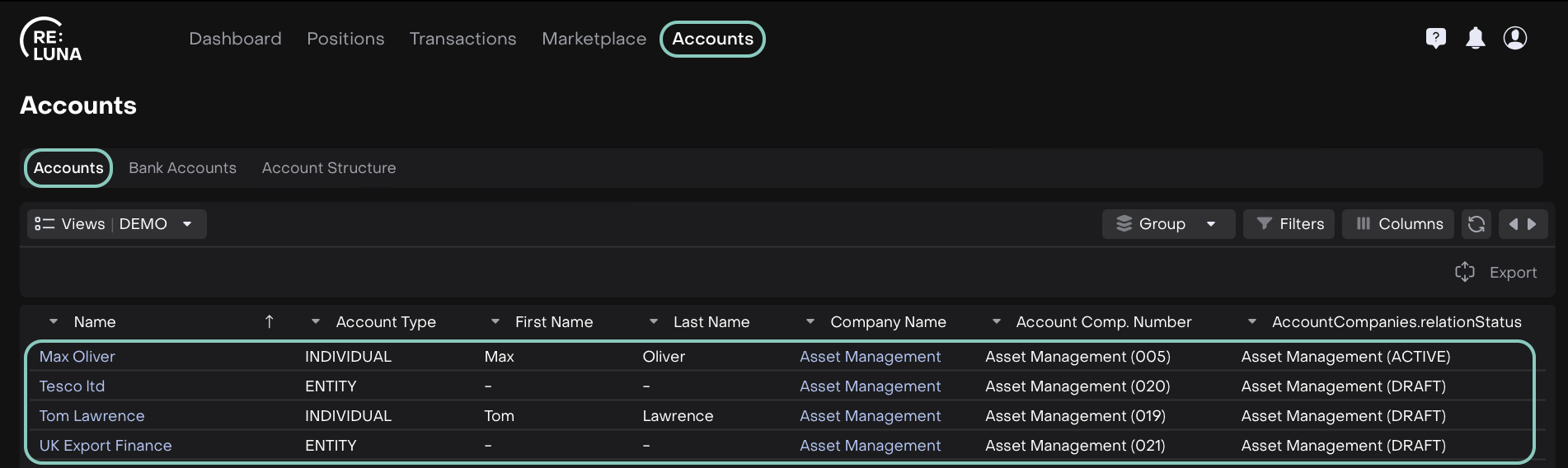The image size is (1568, 468).
Task: Open Last Name column menu arrow
Action: [x=653, y=322]
